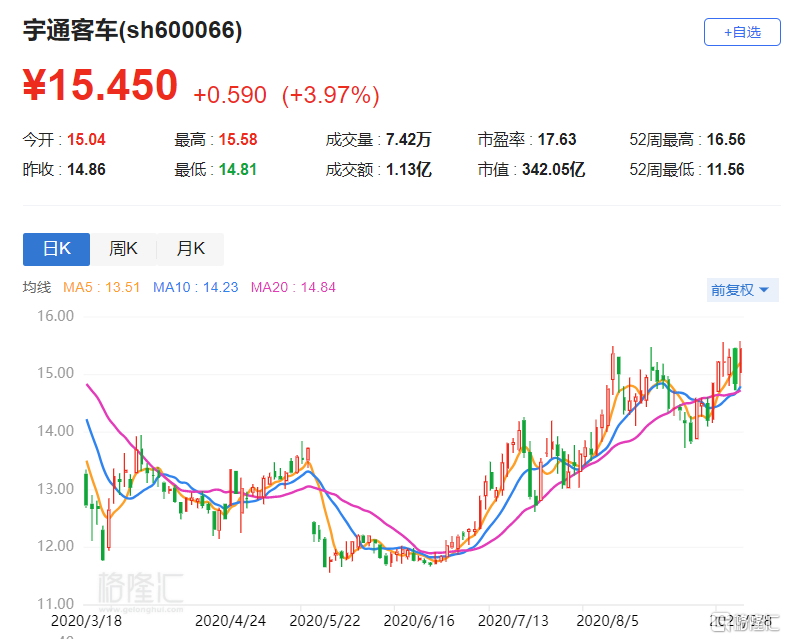Click the percent change (+3.97%)
This screenshot has height=639, width=786.
click(x=330, y=95)
